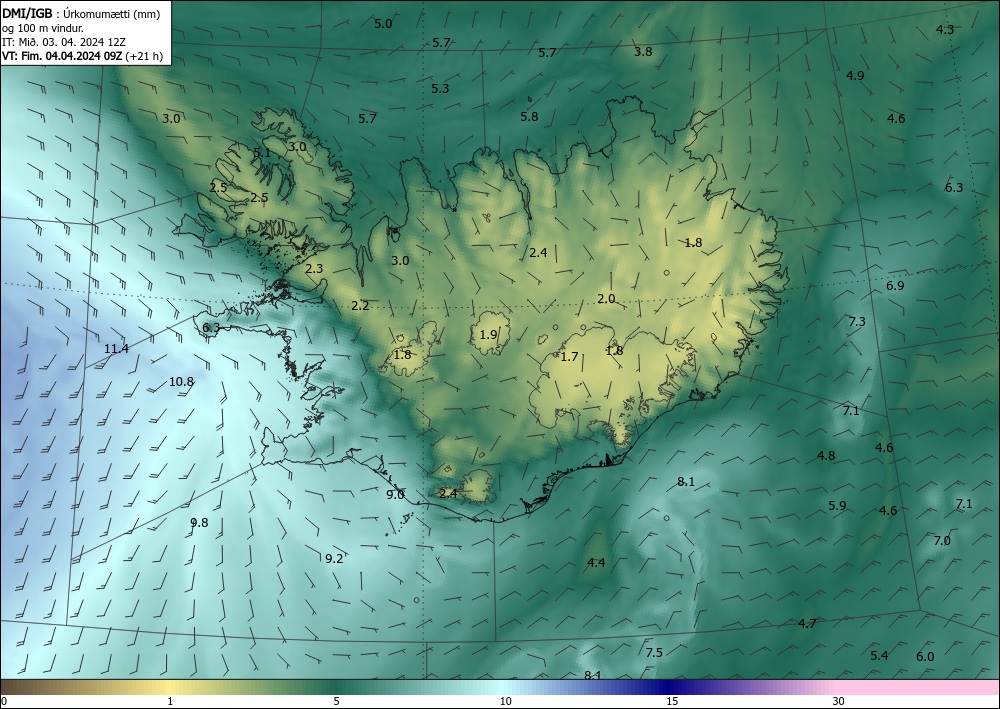Click the 5.4 value near the bottom right
The height and width of the screenshot is (709, 1000).
tap(879, 655)
